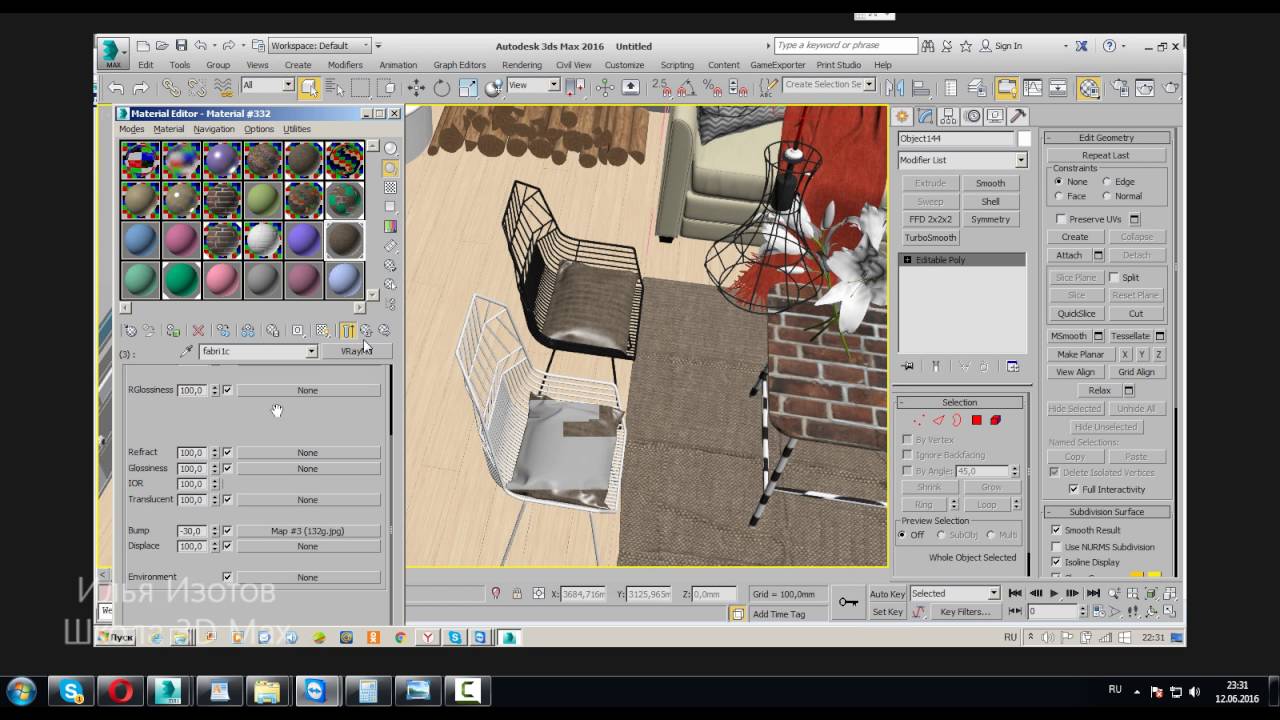Enable Smooth Result checkbox
1280x720 pixels.
pyautogui.click(x=1056, y=530)
